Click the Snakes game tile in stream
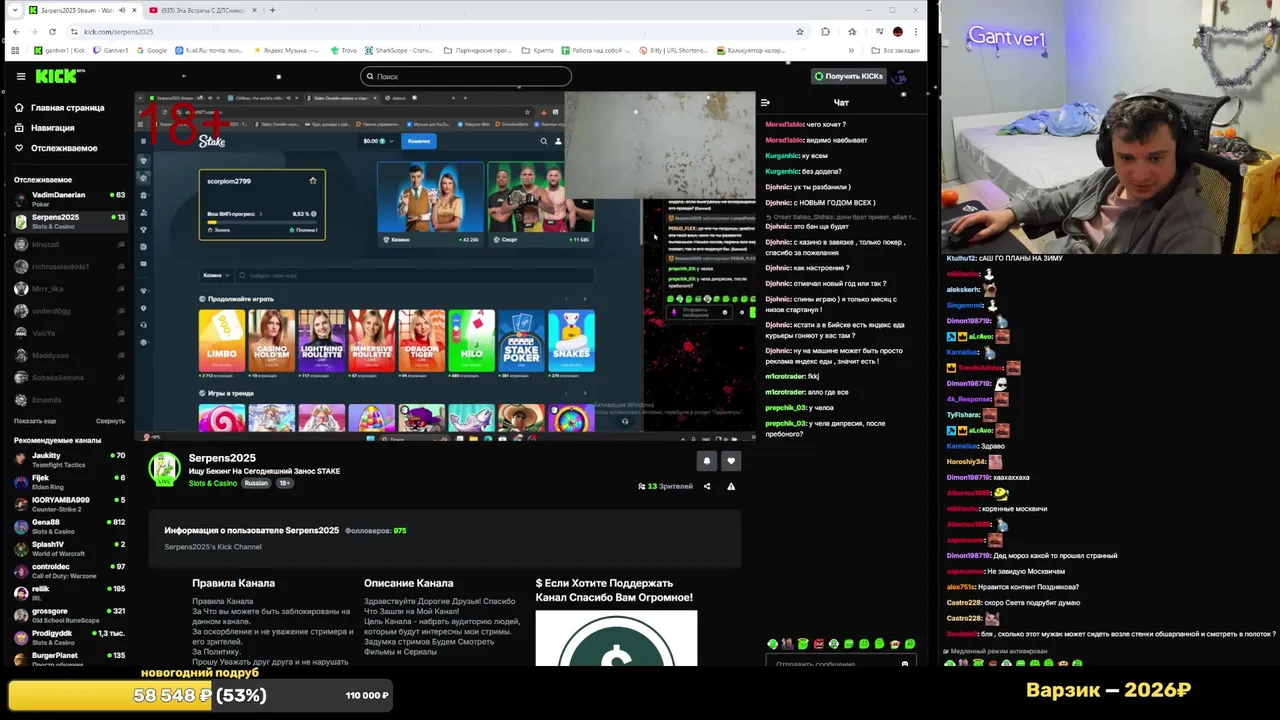Viewport: 1280px width, 720px height. click(571, 340)
